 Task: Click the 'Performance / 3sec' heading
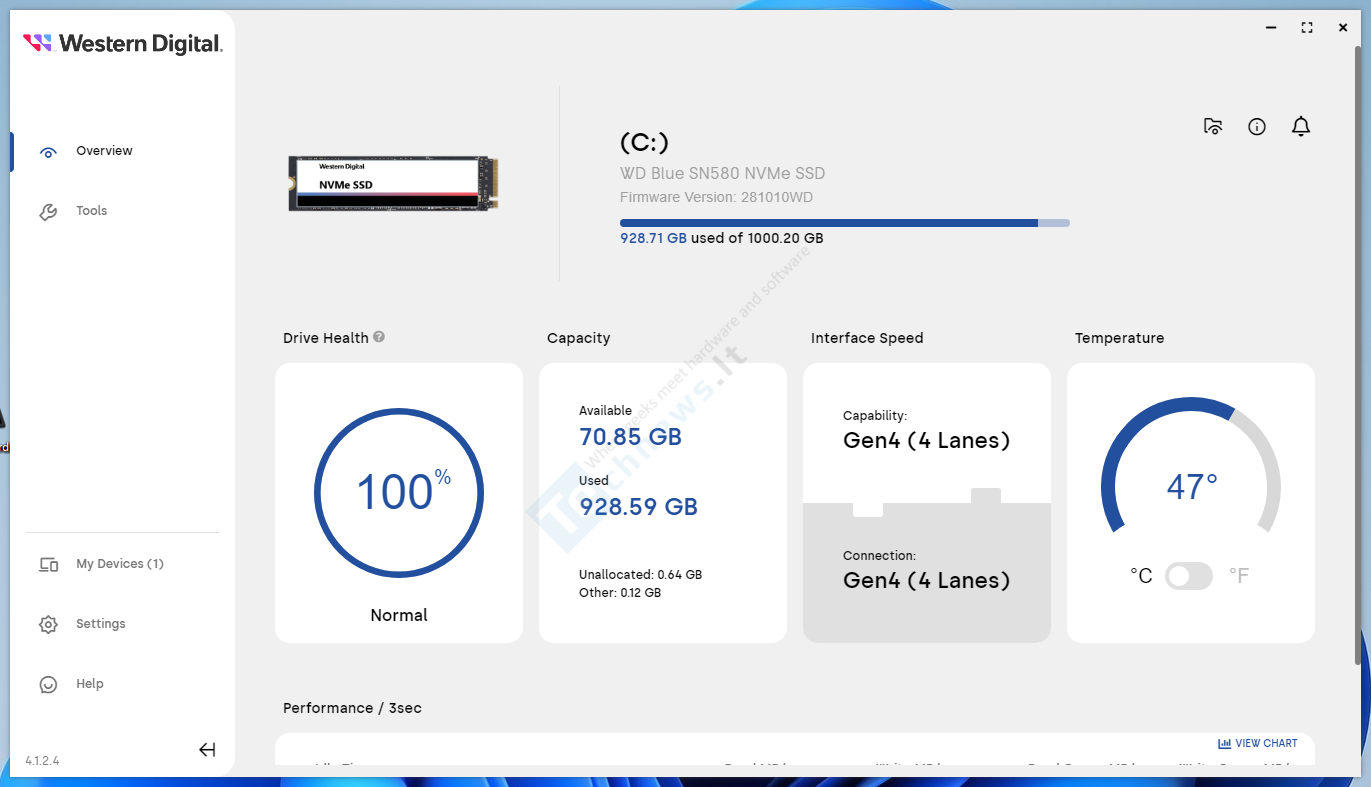(x=352, y=708)
